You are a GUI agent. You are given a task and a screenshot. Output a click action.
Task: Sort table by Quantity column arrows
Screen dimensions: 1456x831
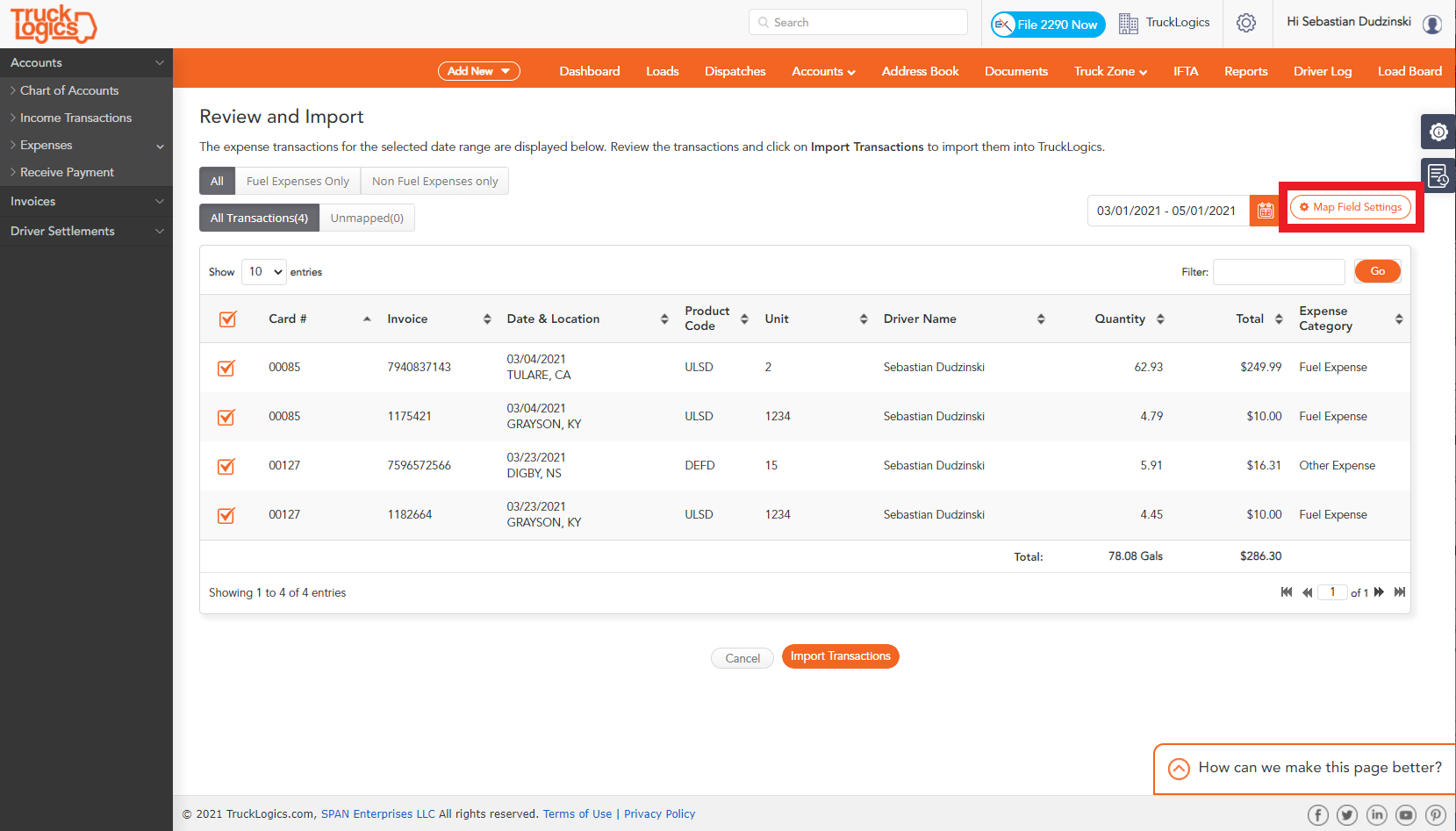tap(1160, 319)
